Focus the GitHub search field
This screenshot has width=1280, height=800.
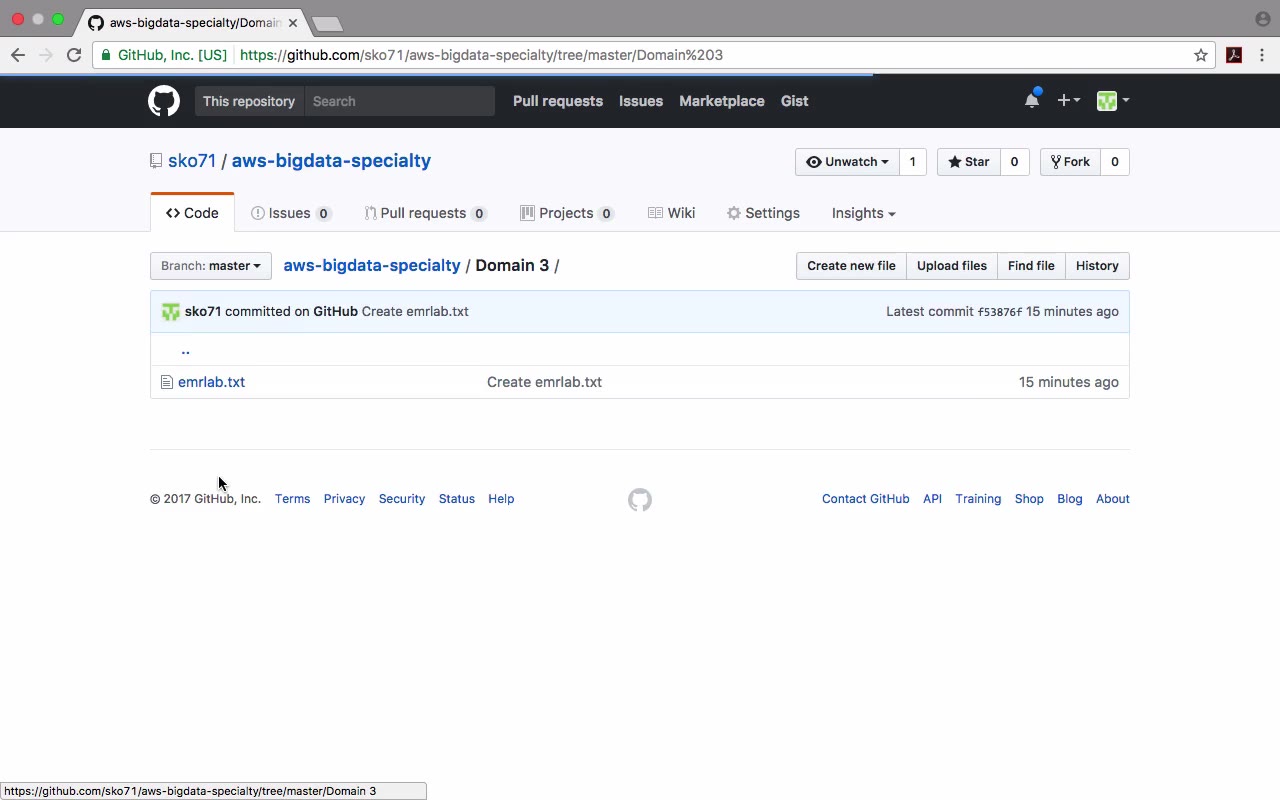(400, 101)
